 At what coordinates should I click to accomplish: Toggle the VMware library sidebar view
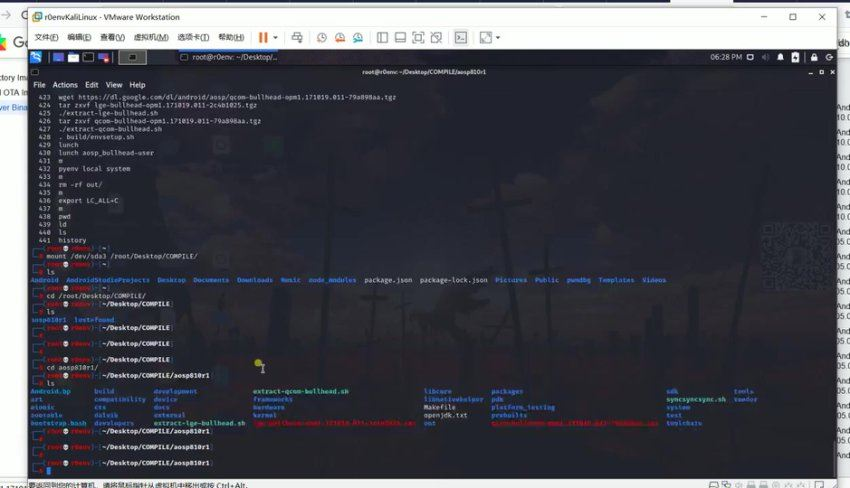pos(383,37)
